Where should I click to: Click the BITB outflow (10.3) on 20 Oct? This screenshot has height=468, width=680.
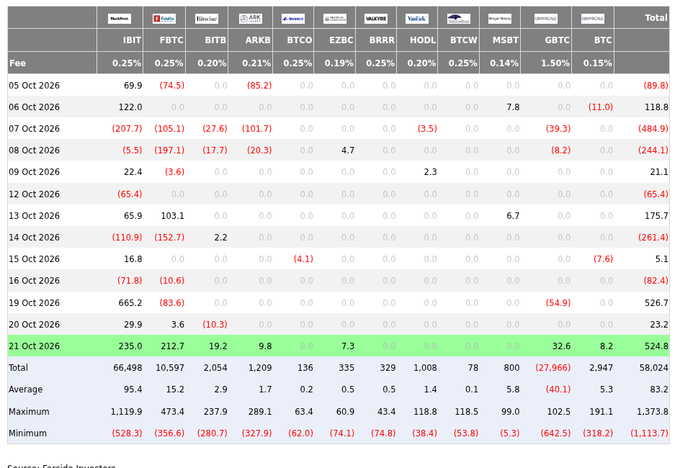pyautogui.click(x=215, y=324)
